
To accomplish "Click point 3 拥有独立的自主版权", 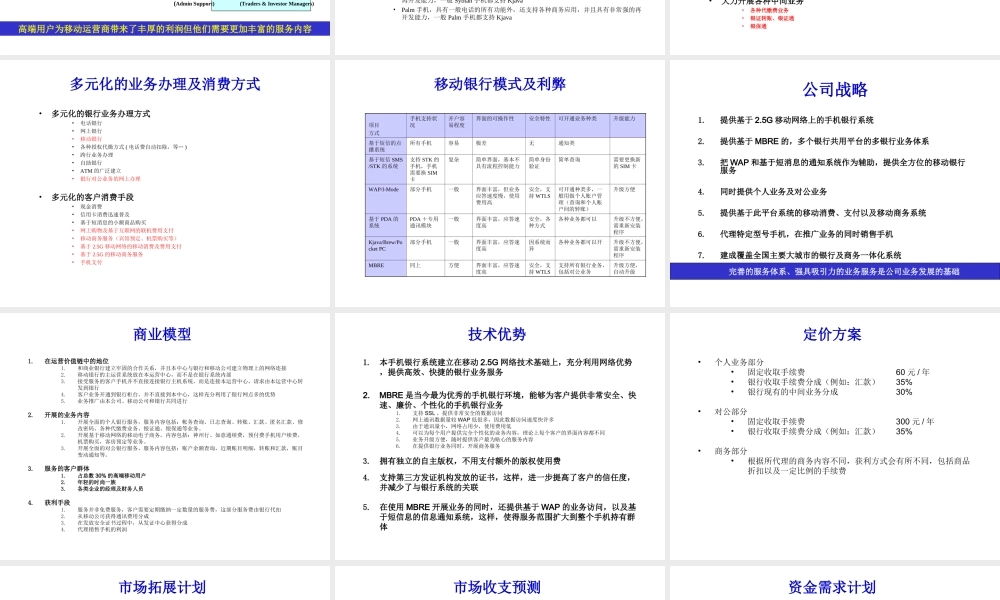I will point(470,461).
